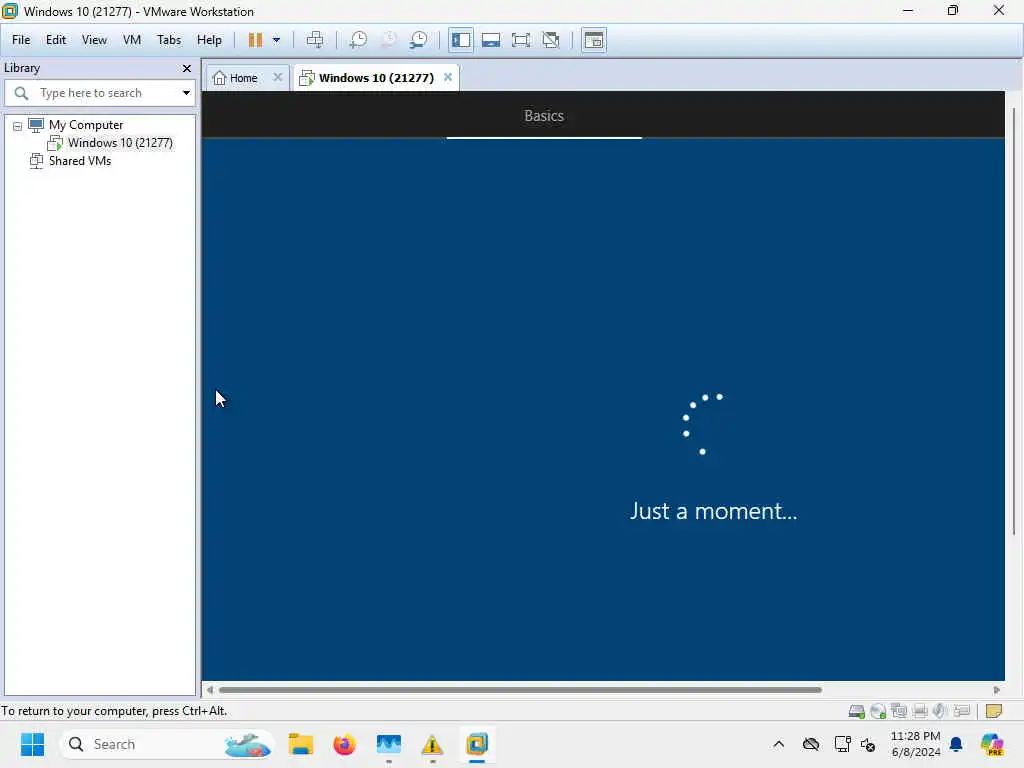The image size is (1024, 768).
Task: Take a snapshot of this virtual machine
Action: pos(358,40)
